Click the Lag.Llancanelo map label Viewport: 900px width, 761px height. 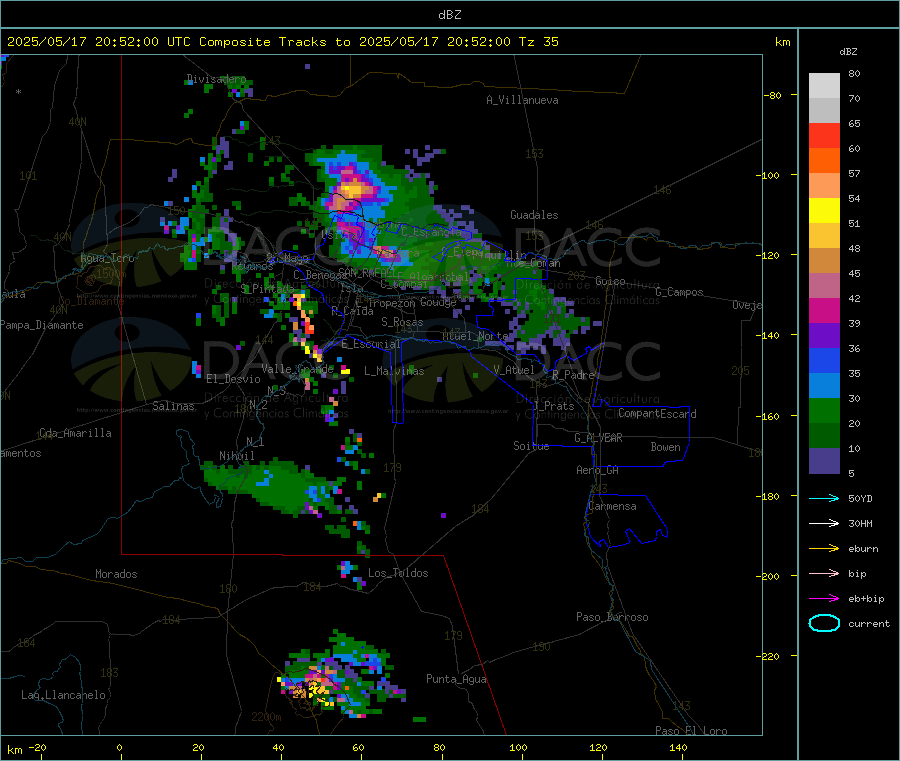tap(63, 696)
